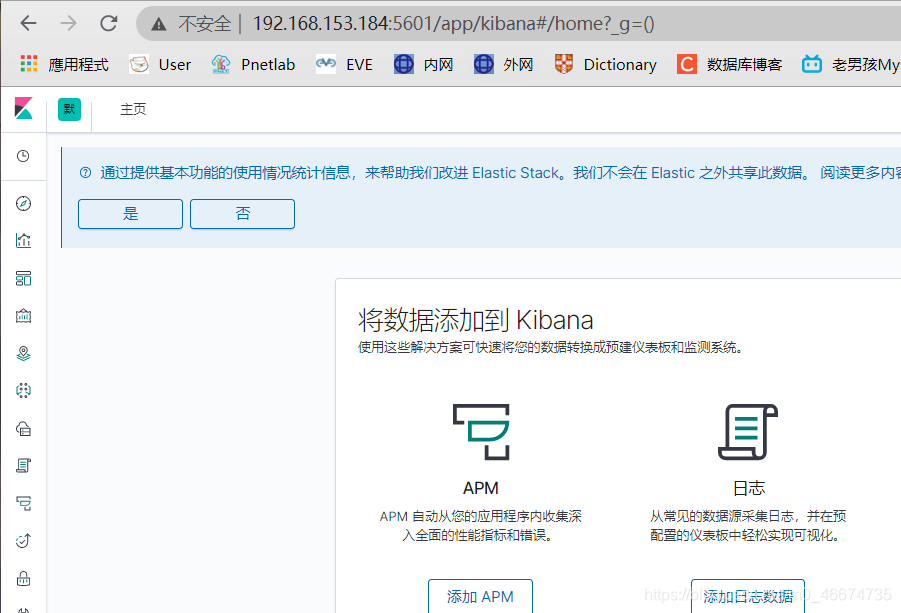Click the 日志 card title
The height and width of the screenshot is (613, 901).
[749, 488]
